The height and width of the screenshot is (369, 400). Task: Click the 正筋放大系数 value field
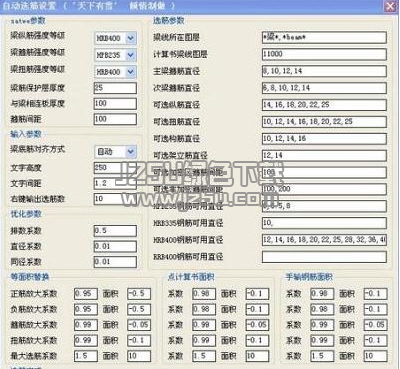[x=86, y=294]
